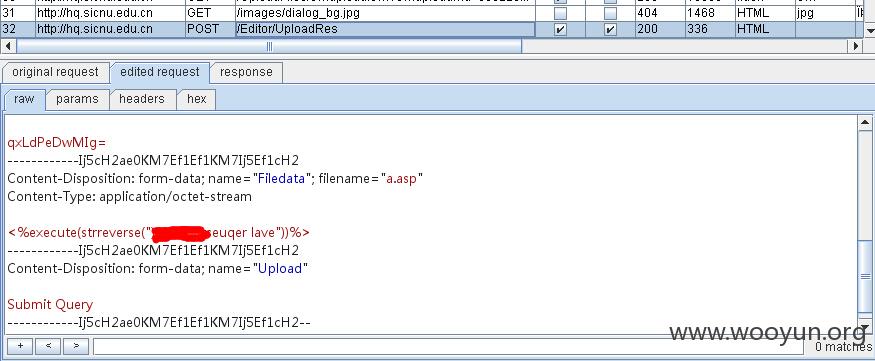The image size is (875, 361).
Task: Toggle second checkbox in row 31
Action: tap(610, 13)
